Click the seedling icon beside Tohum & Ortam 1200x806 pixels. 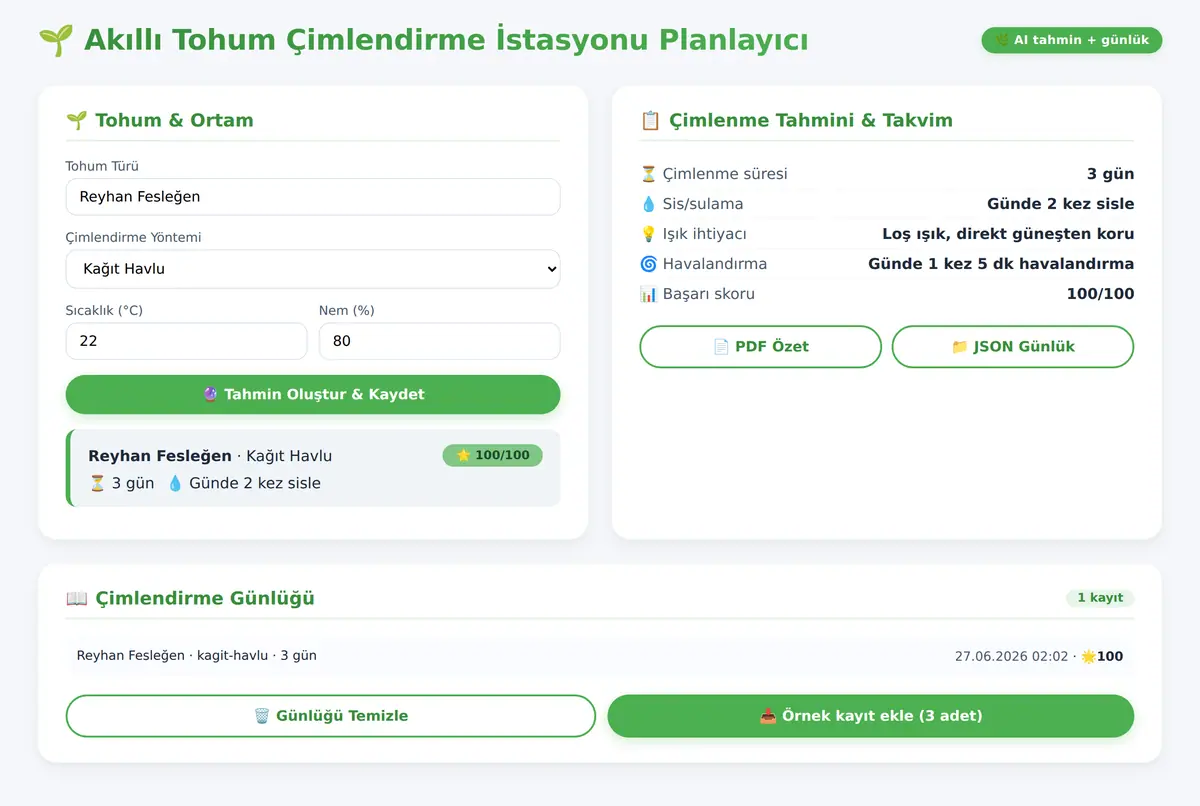pyautogui.click(x=76, y=120)
